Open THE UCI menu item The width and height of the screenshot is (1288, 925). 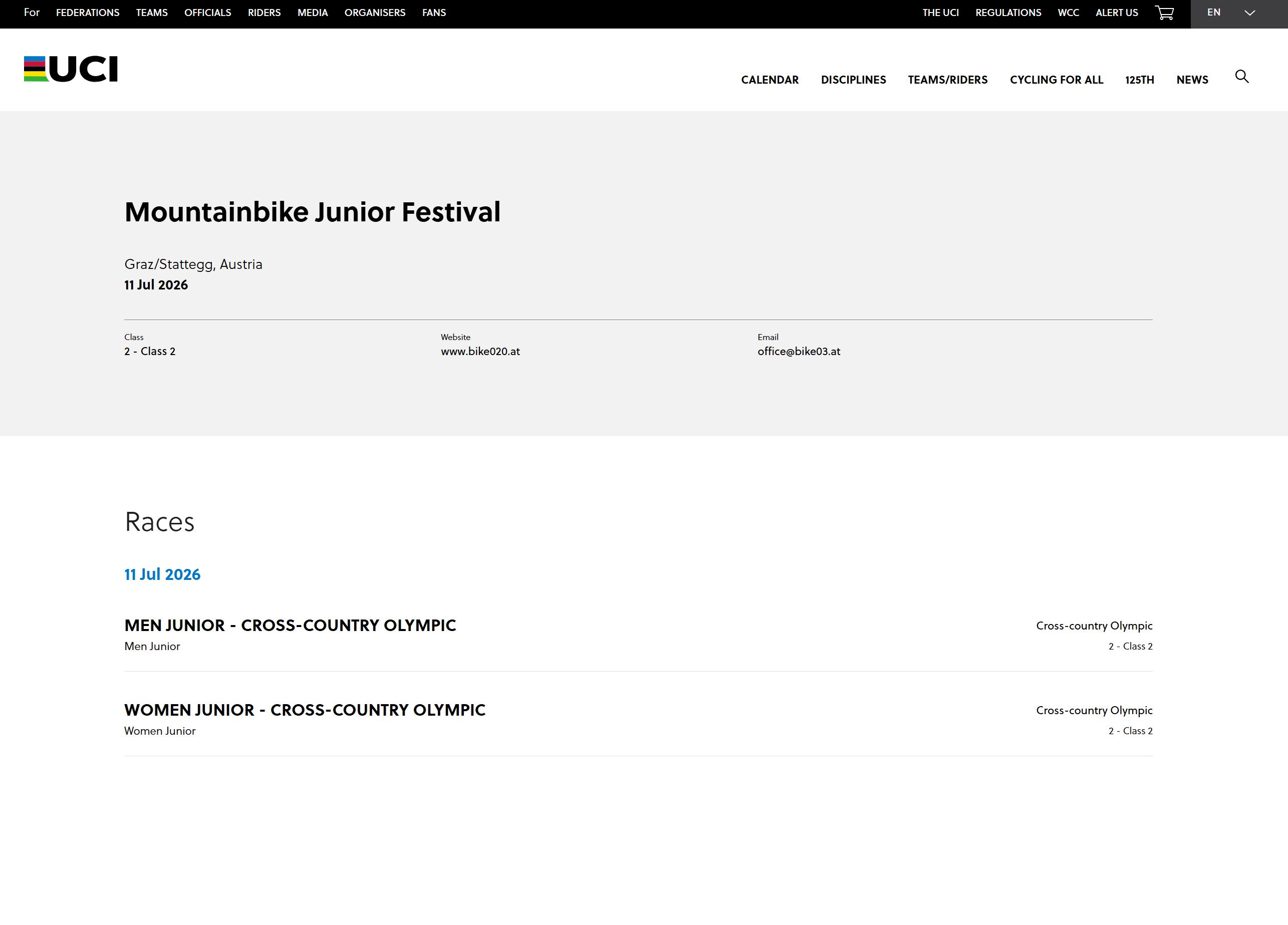[x=940, y=13]
